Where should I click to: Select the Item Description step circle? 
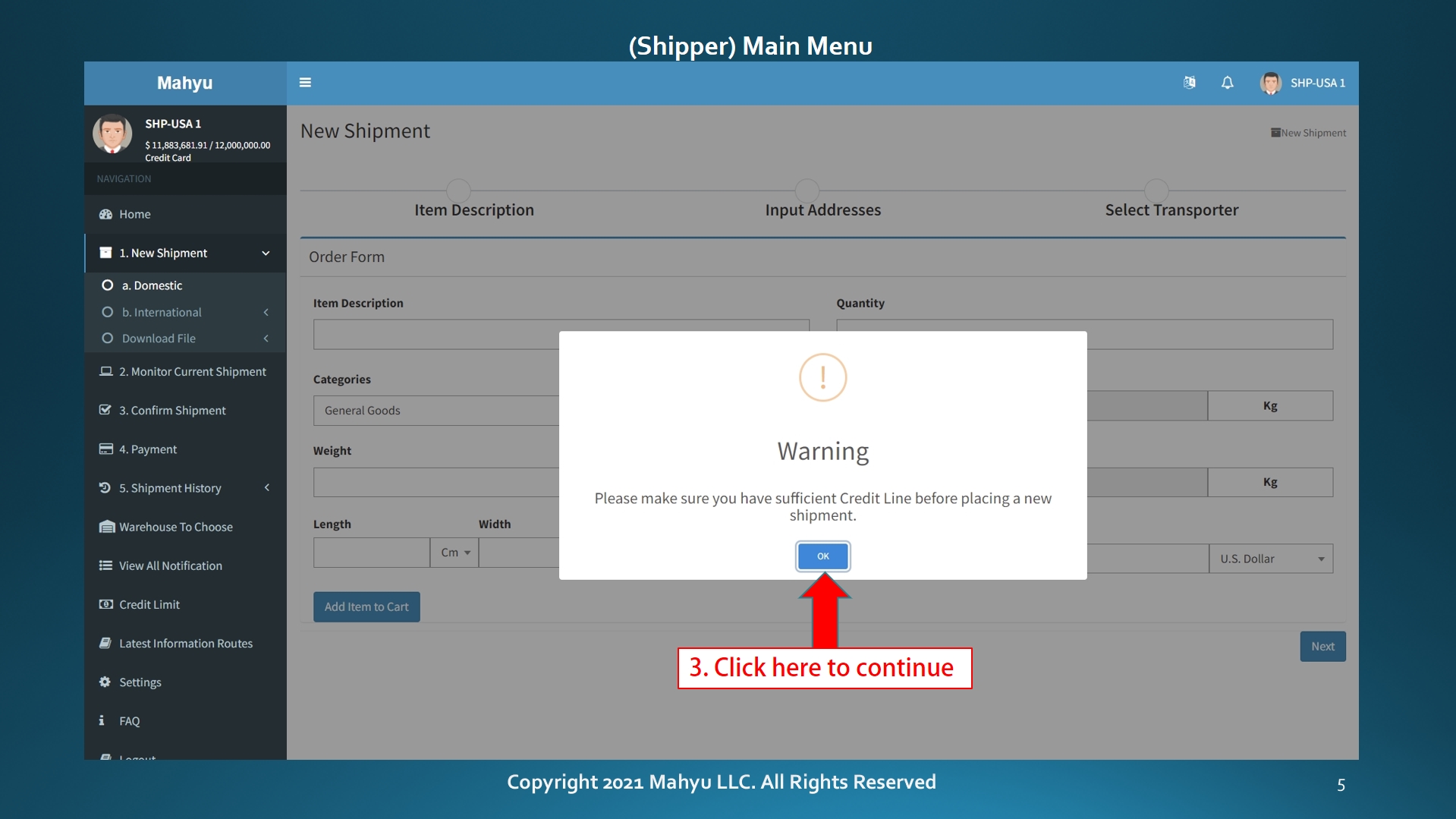(x=458, y=191)
